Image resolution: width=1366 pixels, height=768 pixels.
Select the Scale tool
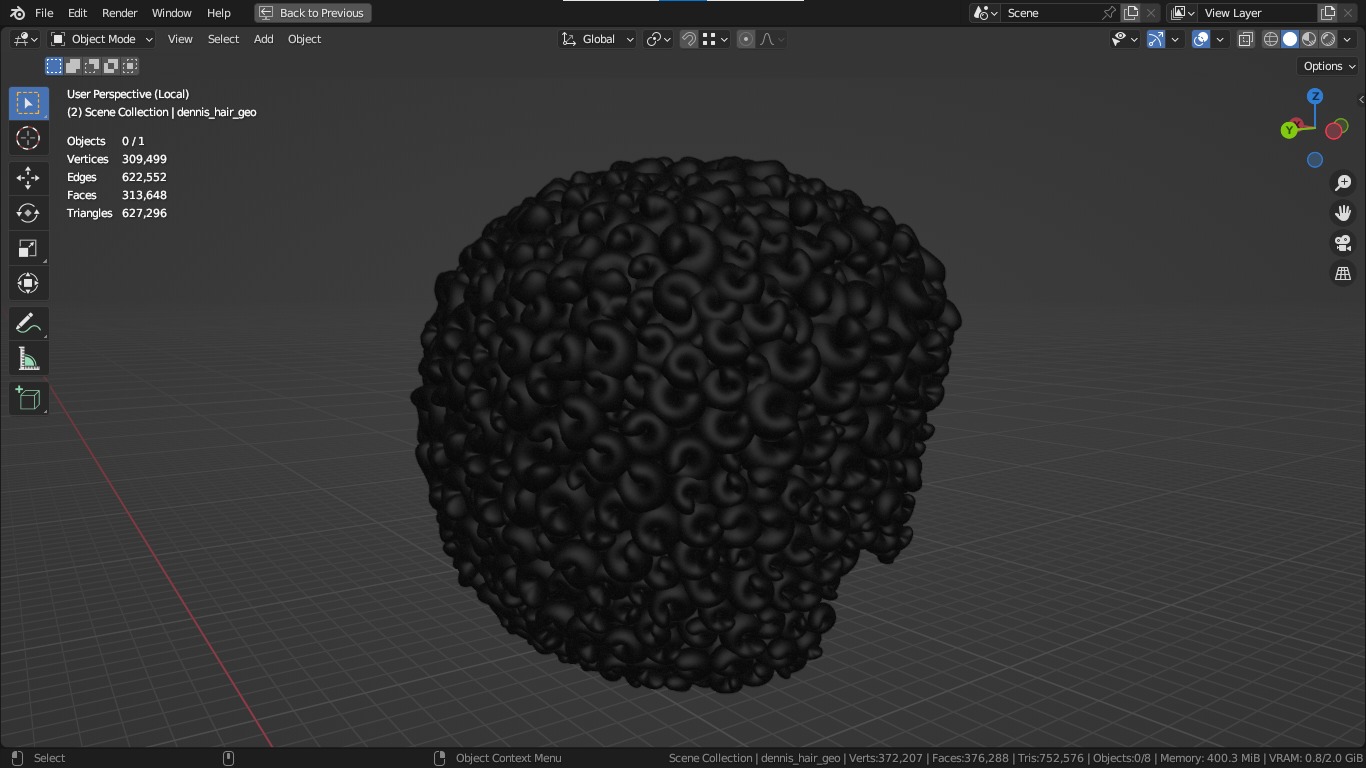28,248
